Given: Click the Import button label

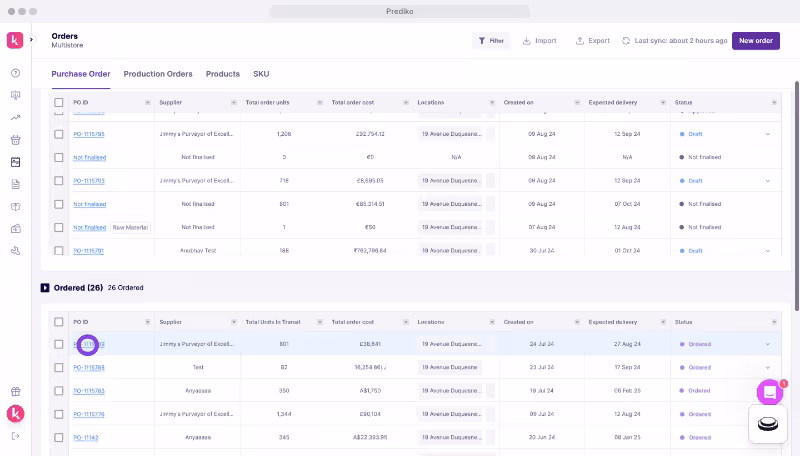Looking at the screenshot, I should point(545,41).
